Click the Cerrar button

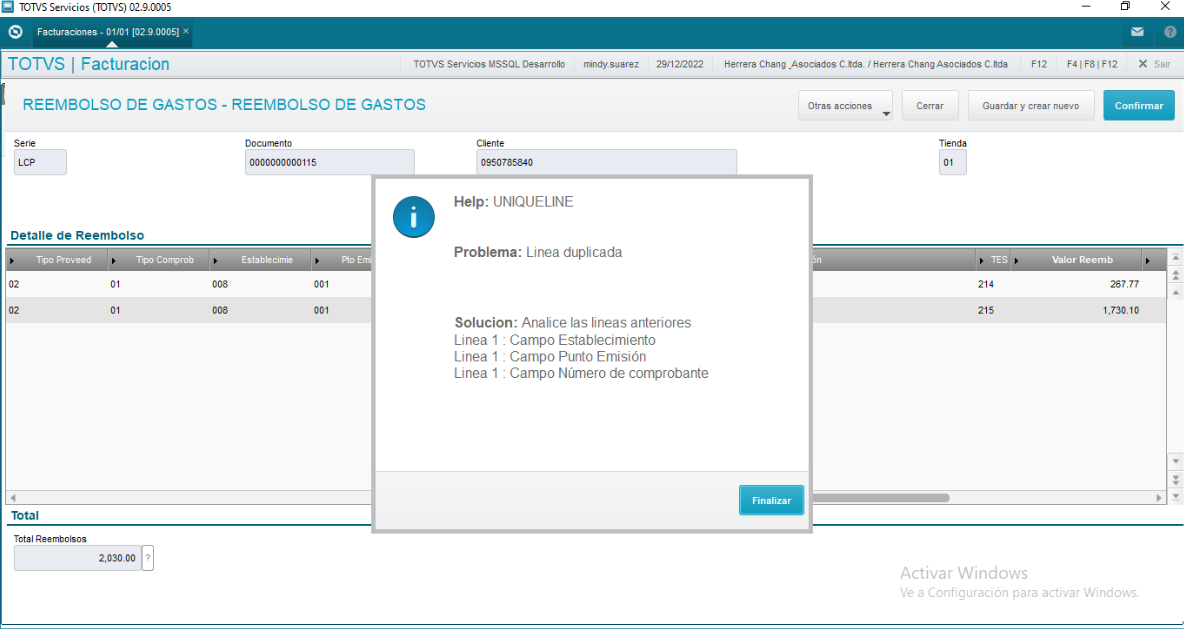click(930, 106)
